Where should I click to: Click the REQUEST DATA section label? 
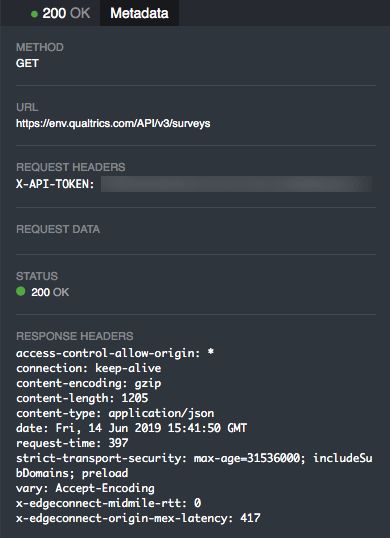coord(58,229)
